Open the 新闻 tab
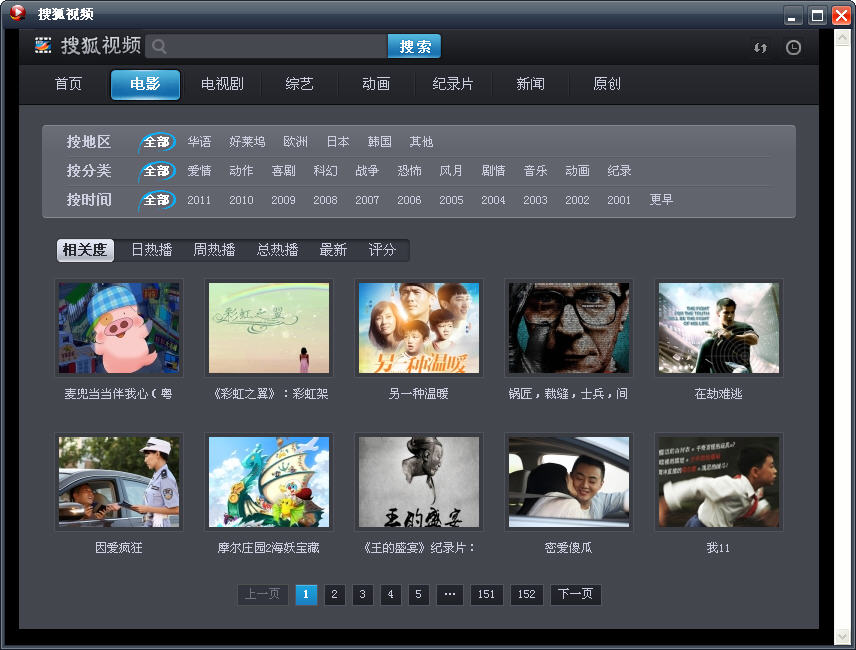856x650 pixels. pyautogui.click(x=530, y=84)
